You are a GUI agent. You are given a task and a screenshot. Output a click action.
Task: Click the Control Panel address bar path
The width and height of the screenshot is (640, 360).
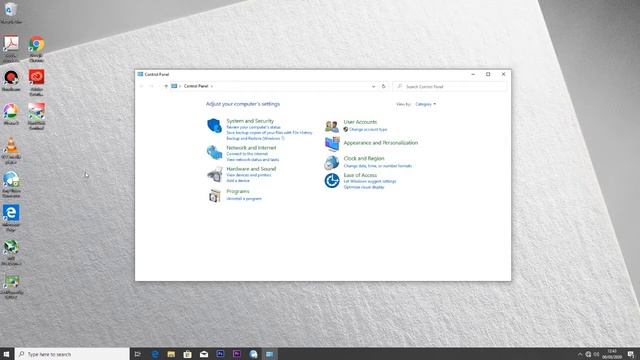coord(196,86)
